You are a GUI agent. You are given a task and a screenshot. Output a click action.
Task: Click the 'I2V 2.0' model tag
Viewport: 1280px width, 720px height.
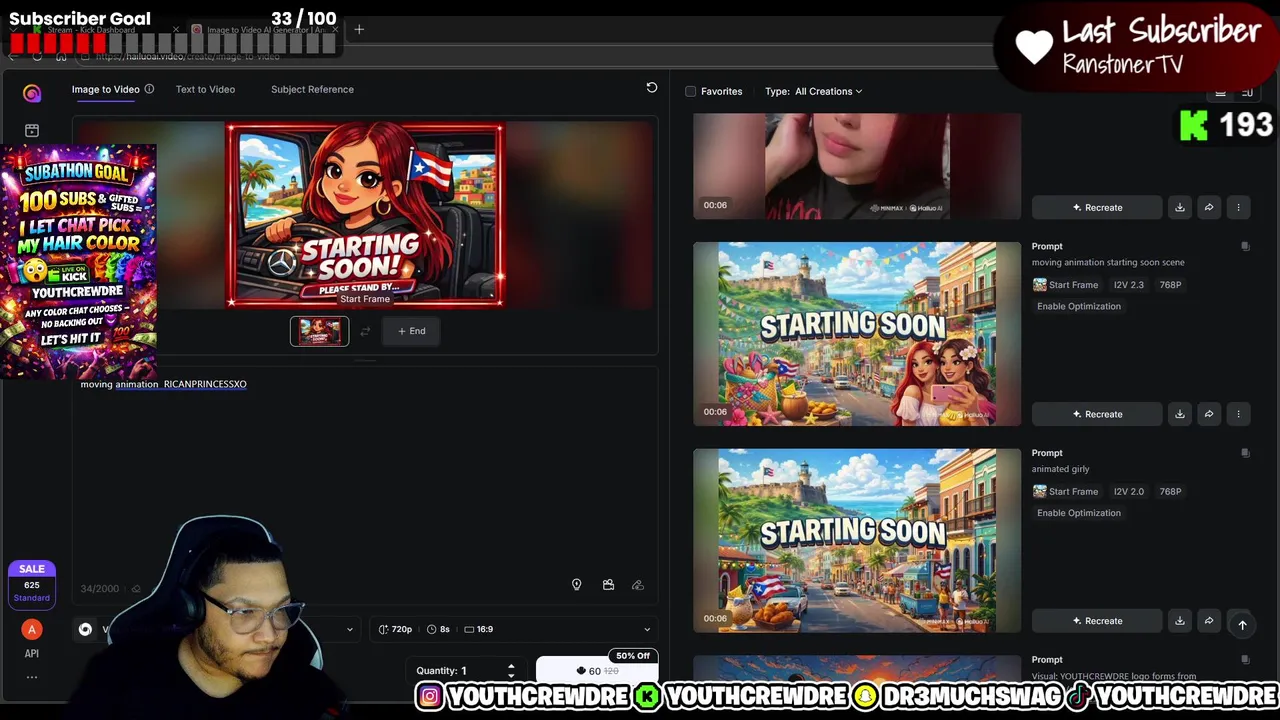(1129, 492)
